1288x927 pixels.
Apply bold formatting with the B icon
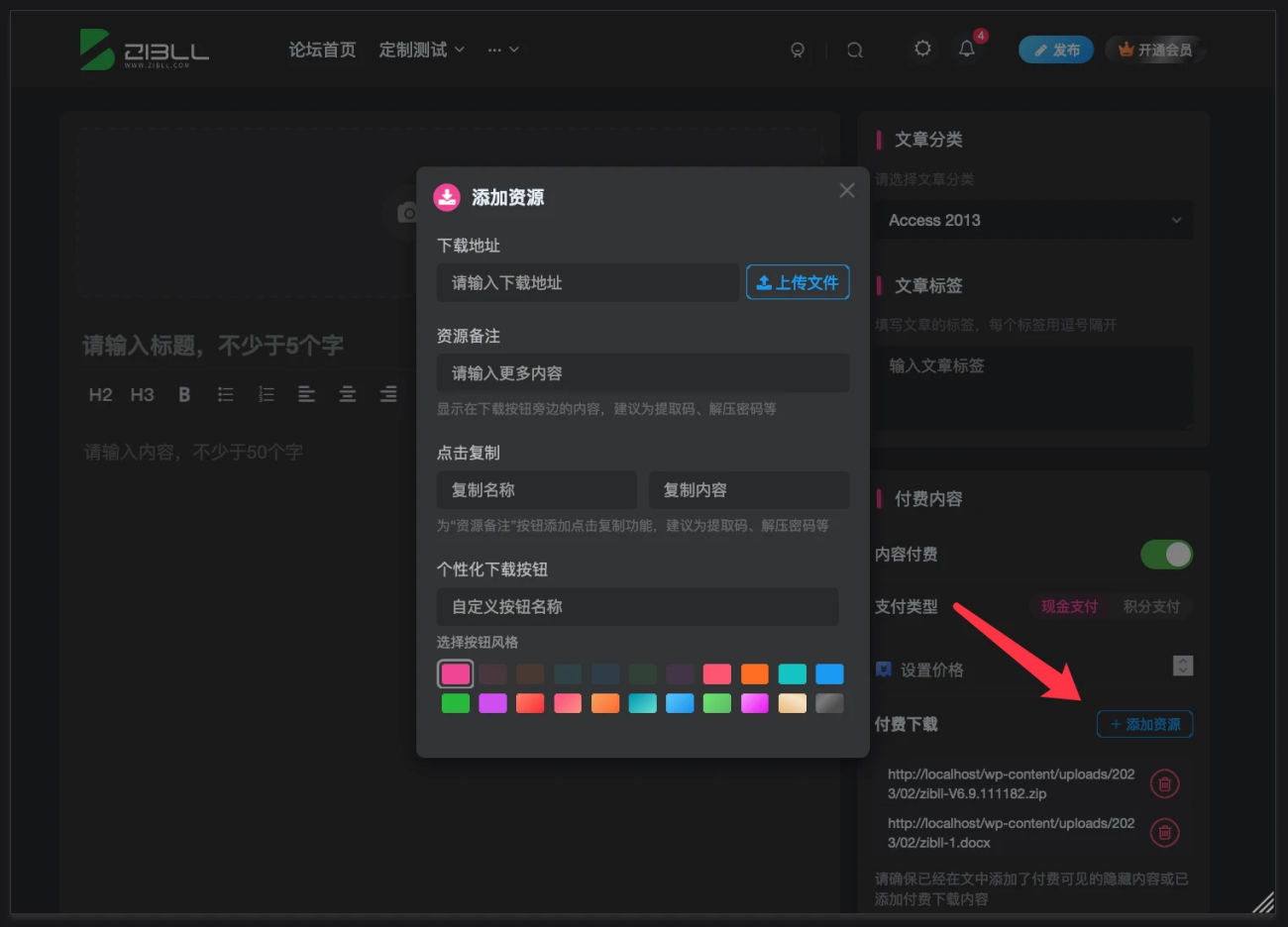tap(184, 393)
